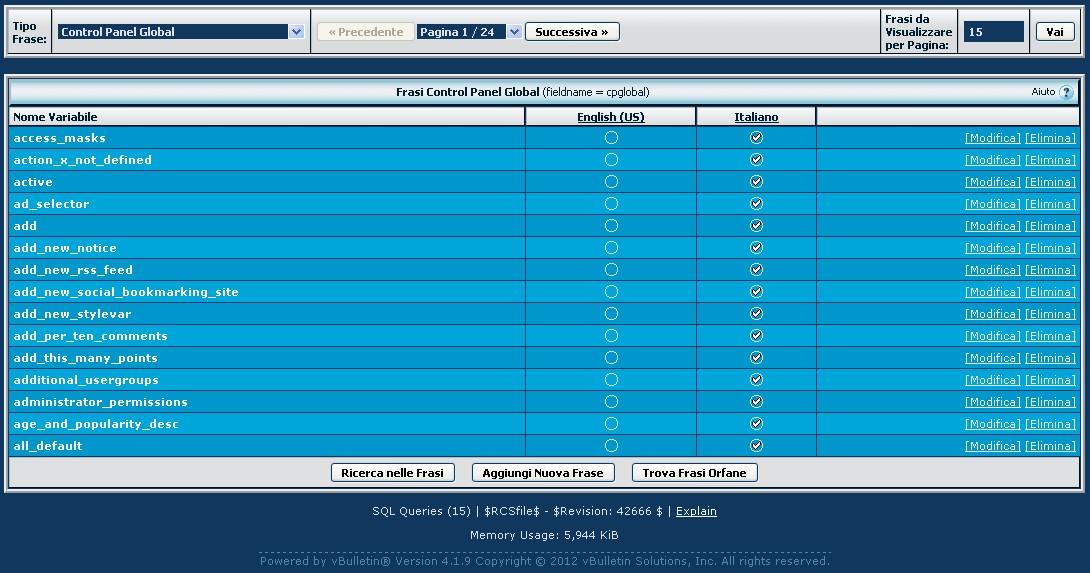The image size is (1090, 573).
Task: Click the Aiuto help question mark icon
Action: click(1066, 92)
